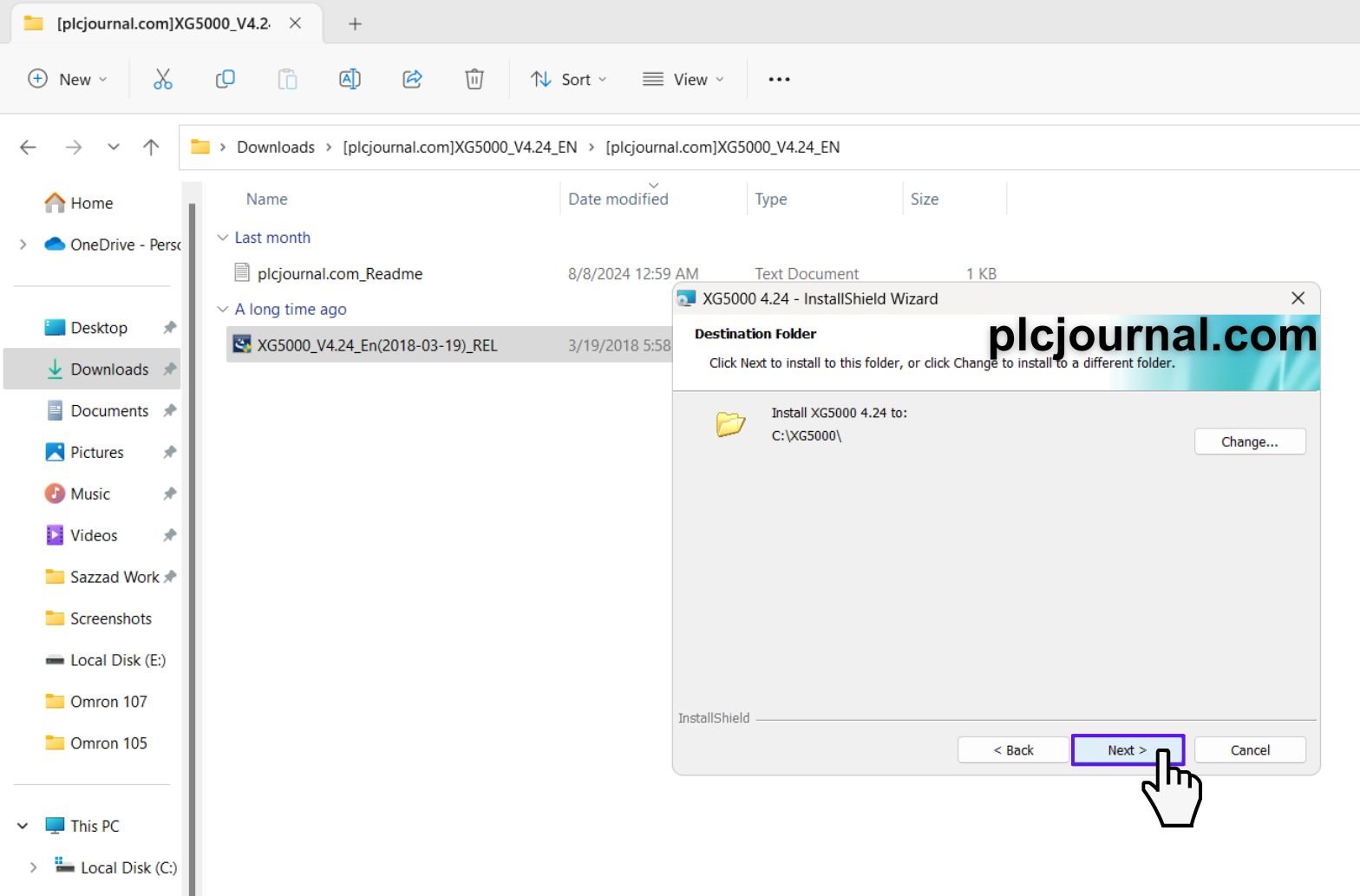Viewport: 1360px width, 896px height.
Task: Collapse the Last month file group
Action: tap(223, 238)
